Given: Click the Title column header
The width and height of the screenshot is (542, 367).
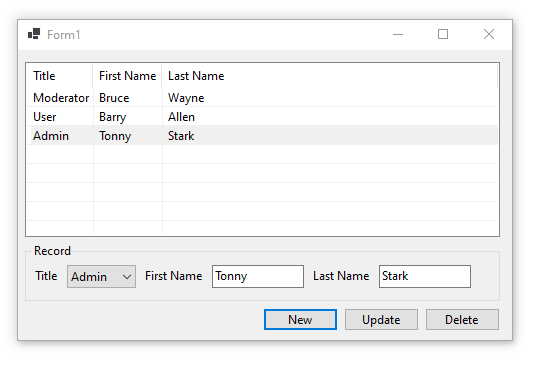Looking at the screenshot, I should 59,76.
